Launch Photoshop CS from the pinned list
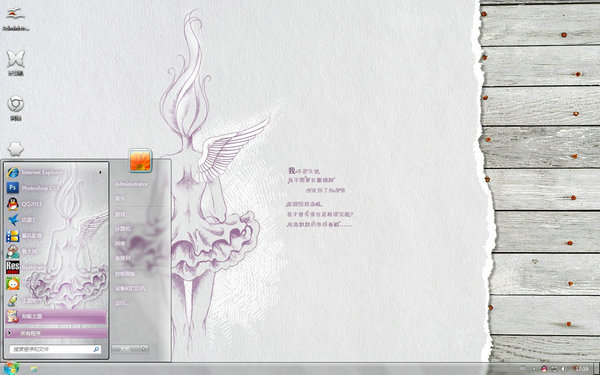Image resolution: width=600 pixels, height=375 pixels. tap(56, 188)
